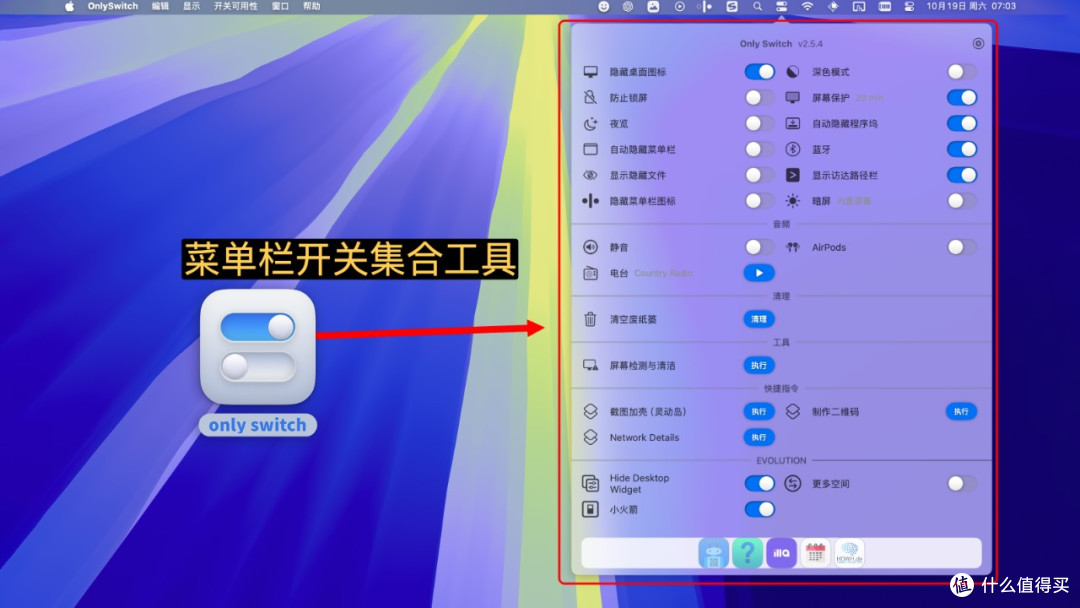Click 执行 button for 屏幕检测与清洁
Viewport: 1080px width, 608px height.
(759, 365)
